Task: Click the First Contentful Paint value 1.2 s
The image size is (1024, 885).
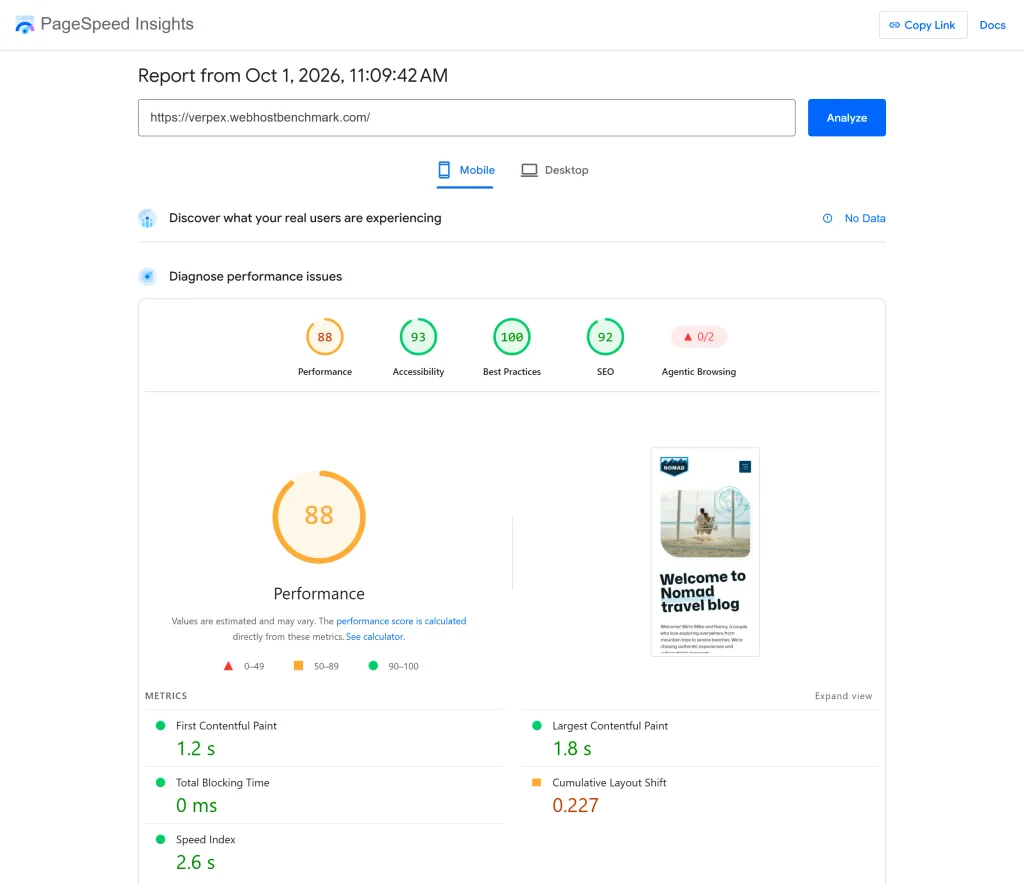Action: coord(195,748)
